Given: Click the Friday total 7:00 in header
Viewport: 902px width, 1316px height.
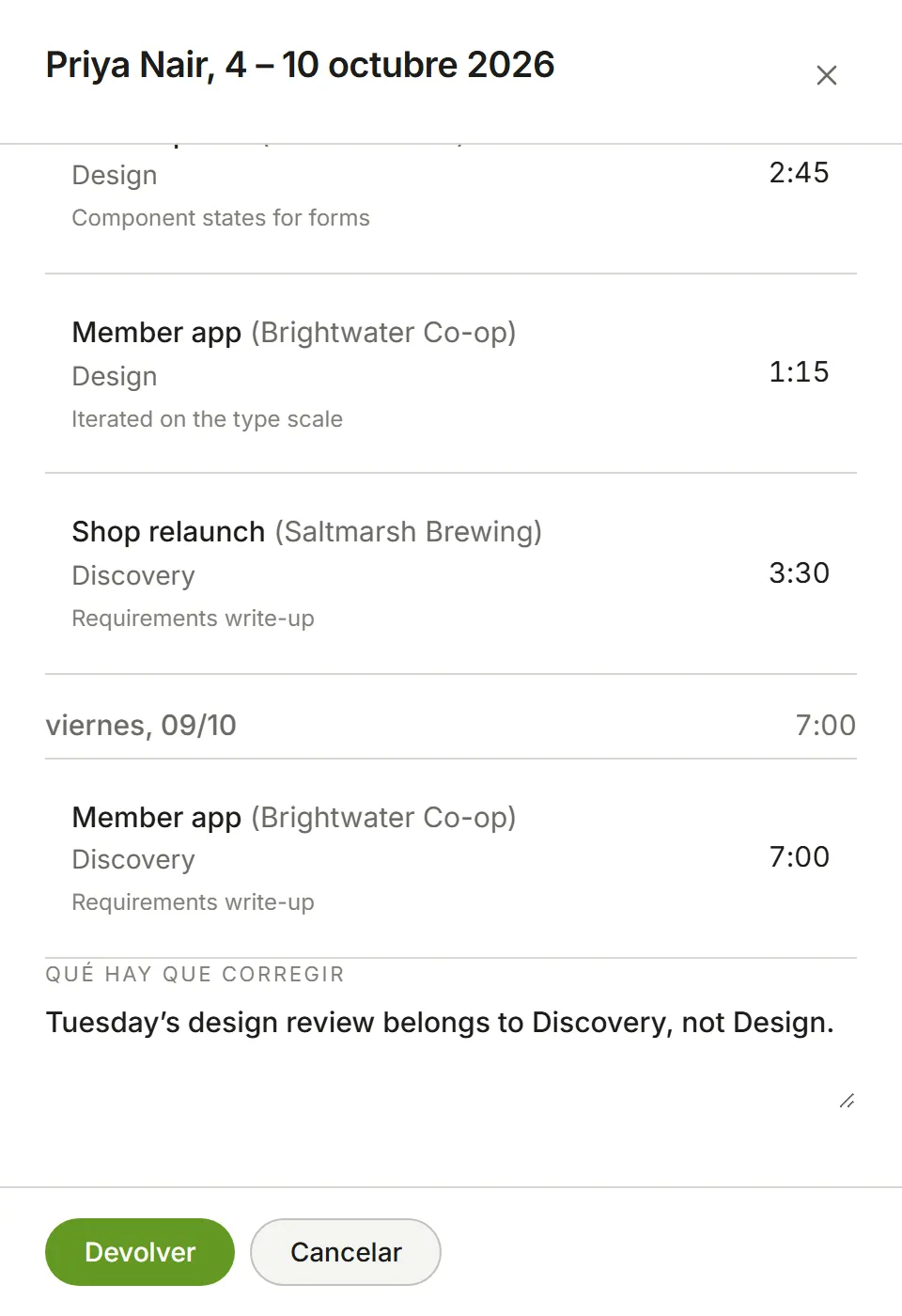Looking at the screenshot, I should click(x=825, y=725).
